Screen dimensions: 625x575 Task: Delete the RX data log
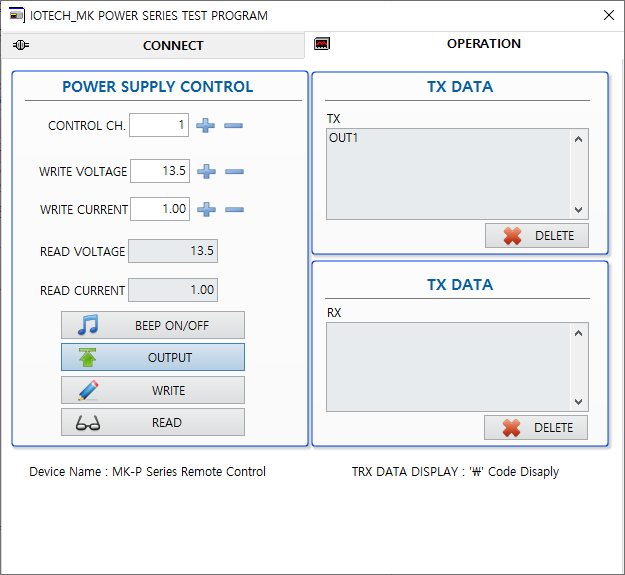(x=536, y=427)
